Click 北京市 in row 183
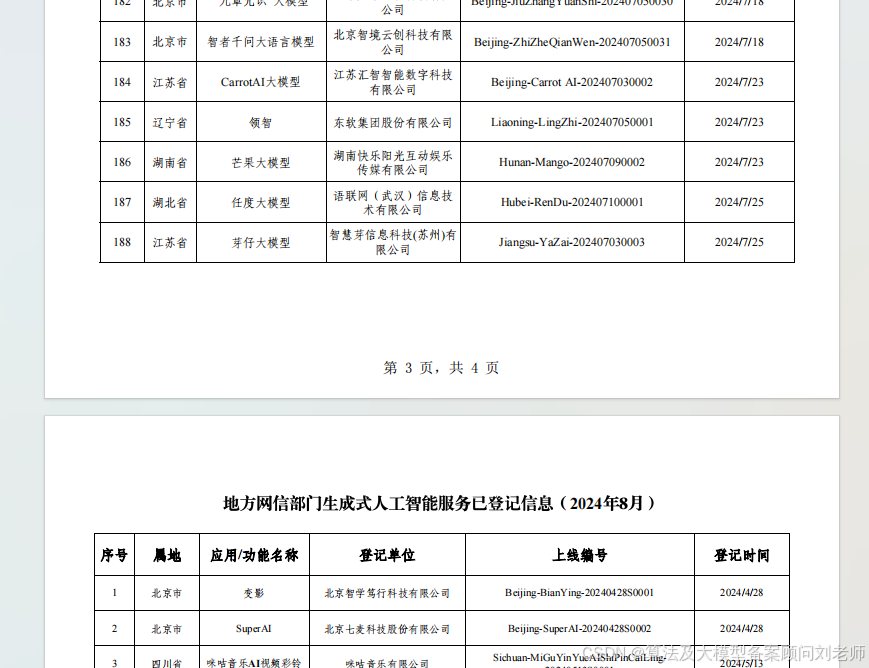The height and width of the screenshot is (668, 869). point(170,42)
